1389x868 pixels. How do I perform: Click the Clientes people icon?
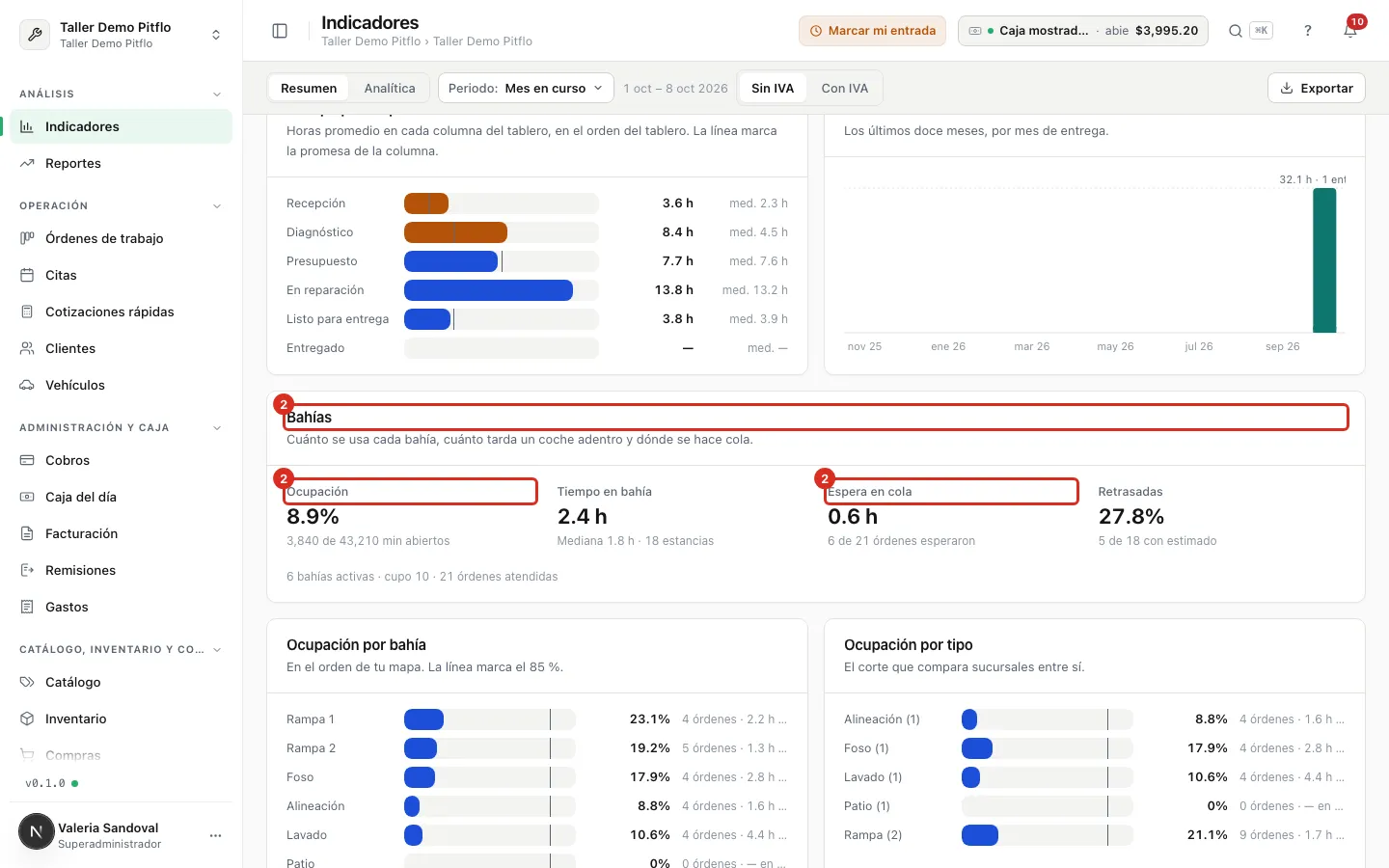(27, 348)
